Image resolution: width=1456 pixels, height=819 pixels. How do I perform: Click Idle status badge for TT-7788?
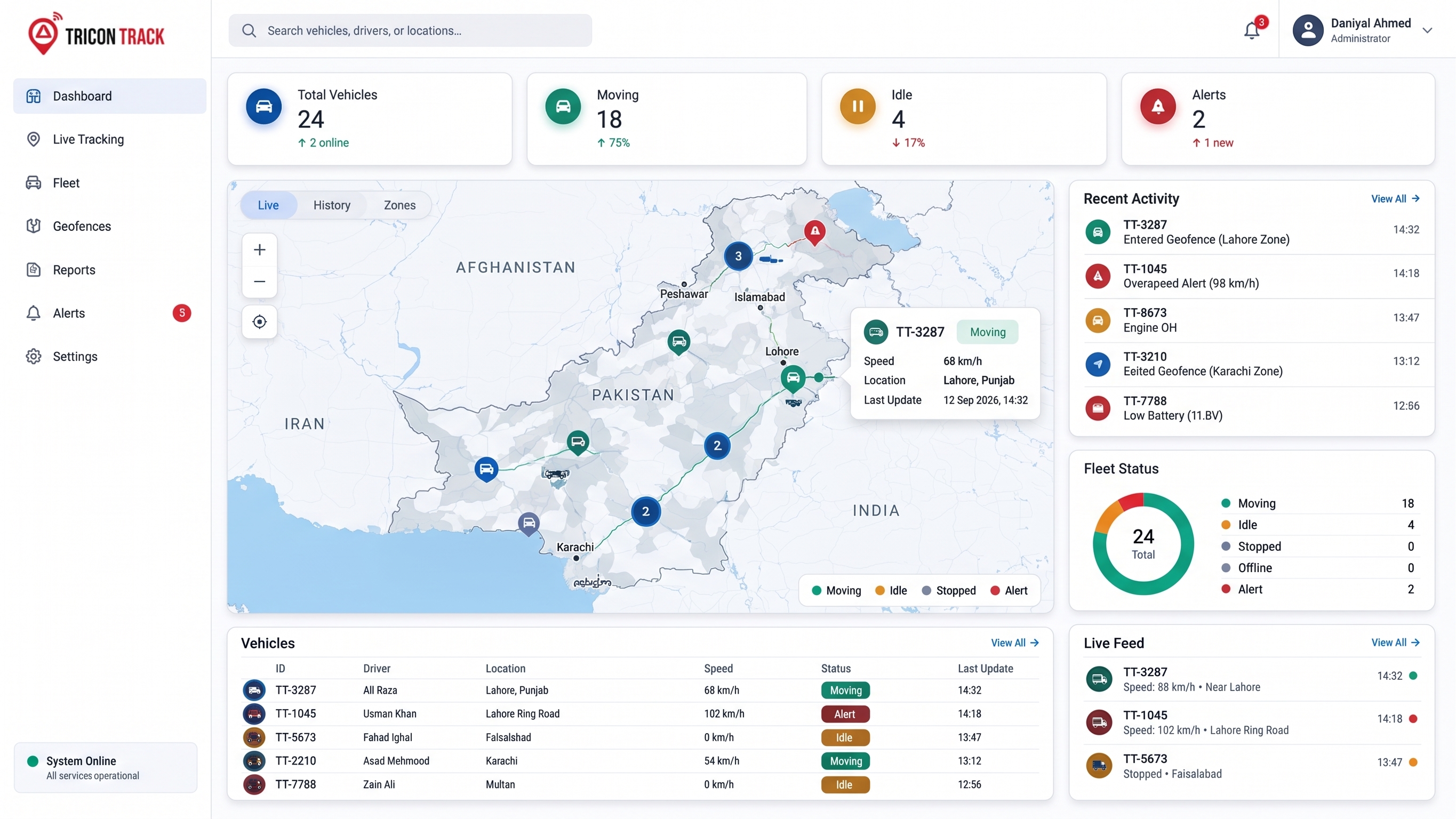click(845, 785)
